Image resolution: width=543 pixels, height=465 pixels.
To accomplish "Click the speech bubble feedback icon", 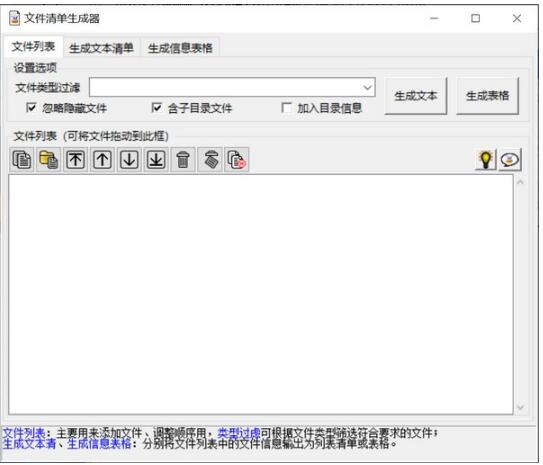I will tap(510, 160).
